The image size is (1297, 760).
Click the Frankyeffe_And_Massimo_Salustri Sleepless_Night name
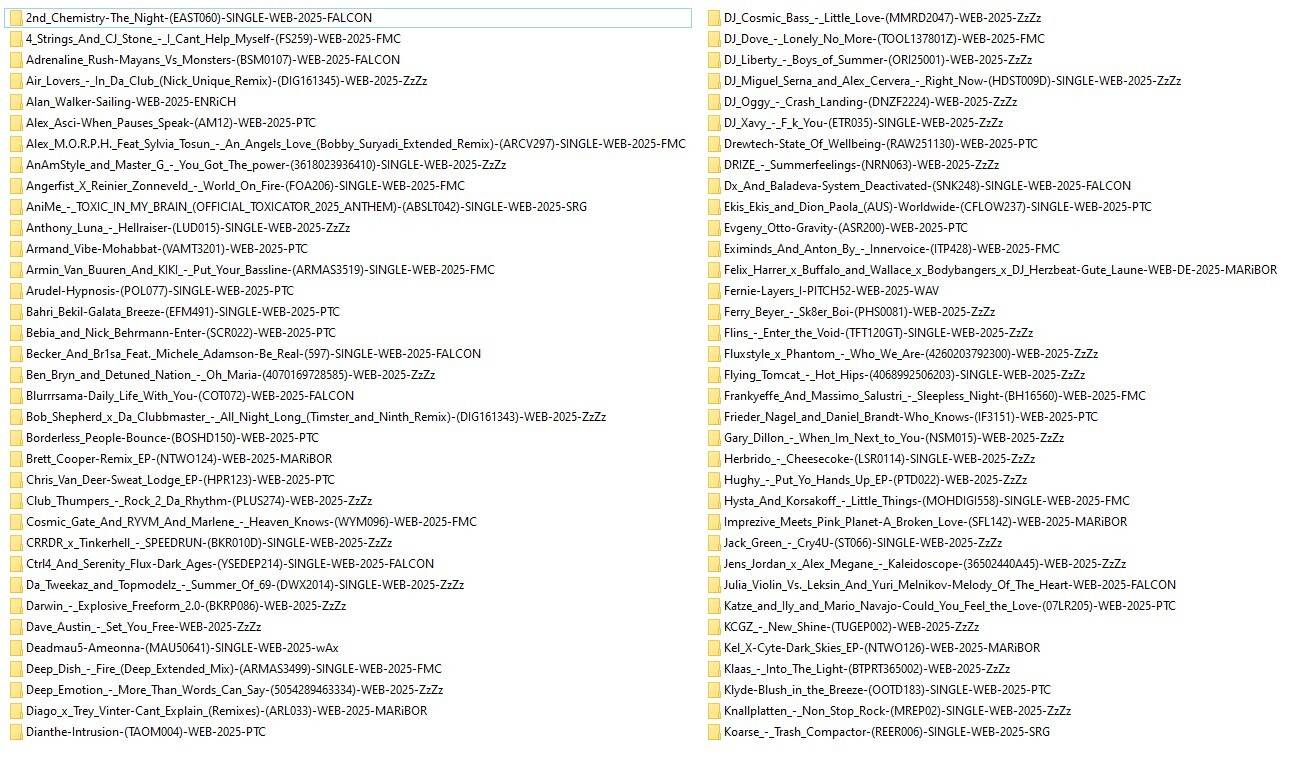[x=935, y=396]
